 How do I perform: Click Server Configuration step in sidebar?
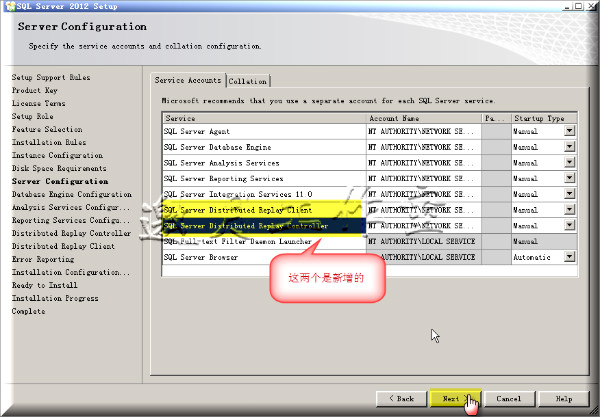point(60,181)
